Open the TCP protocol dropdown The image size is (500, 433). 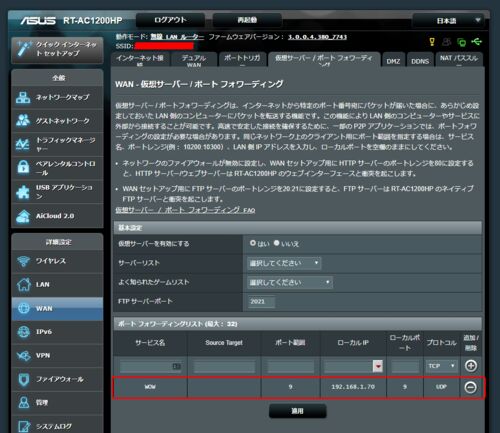(x=441, y=366)
